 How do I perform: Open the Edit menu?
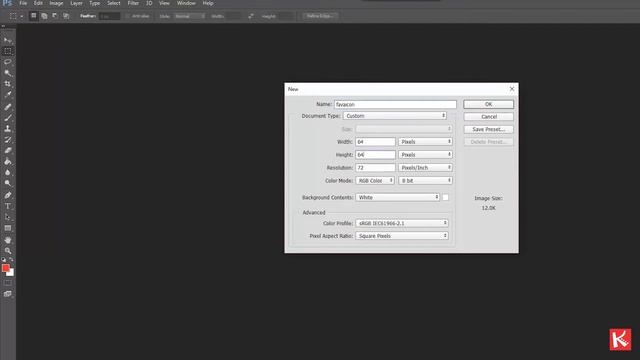[38, 3]
